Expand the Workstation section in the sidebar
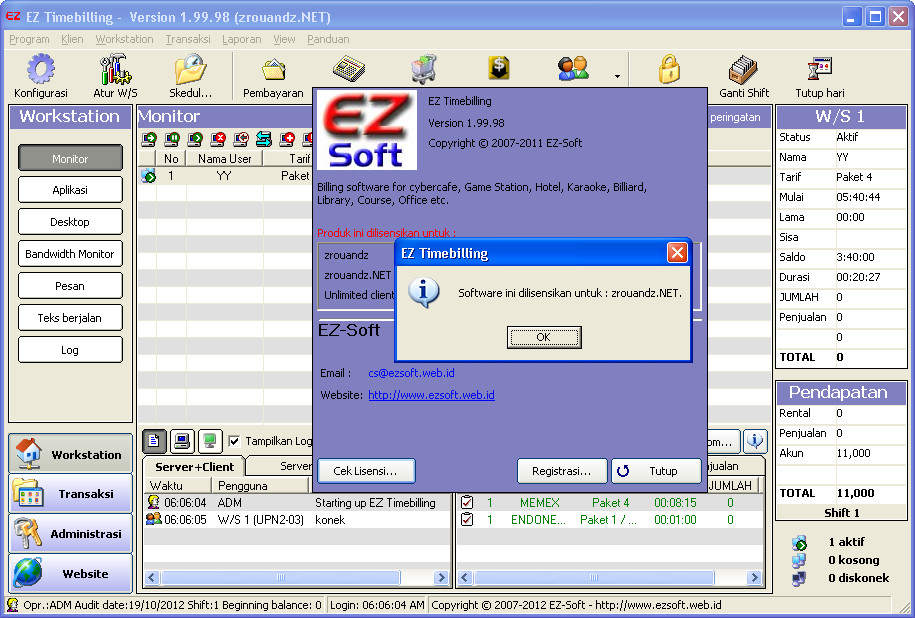915x618 pixels. (70, 452)
